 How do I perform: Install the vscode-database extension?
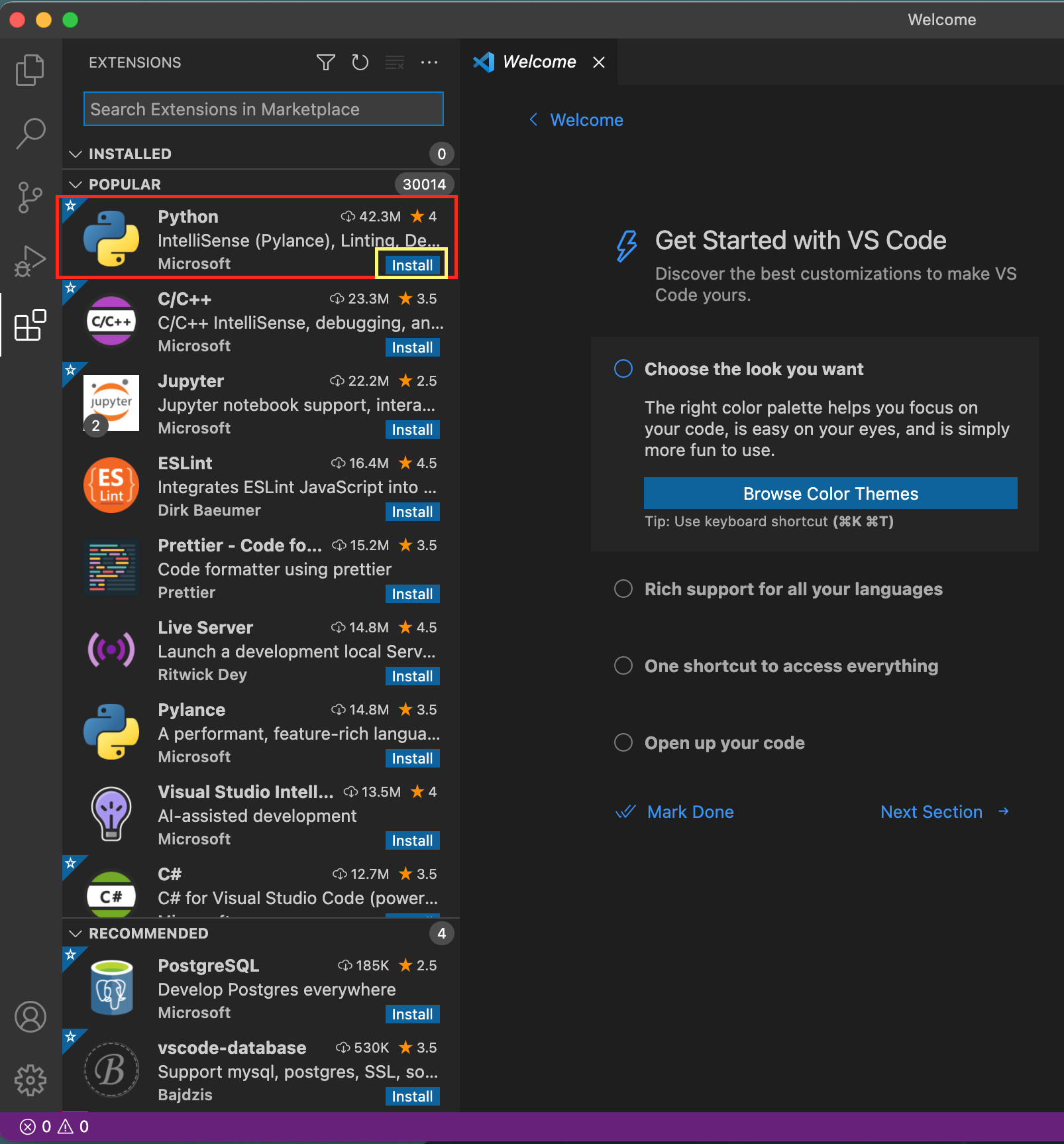(412, 1096)
